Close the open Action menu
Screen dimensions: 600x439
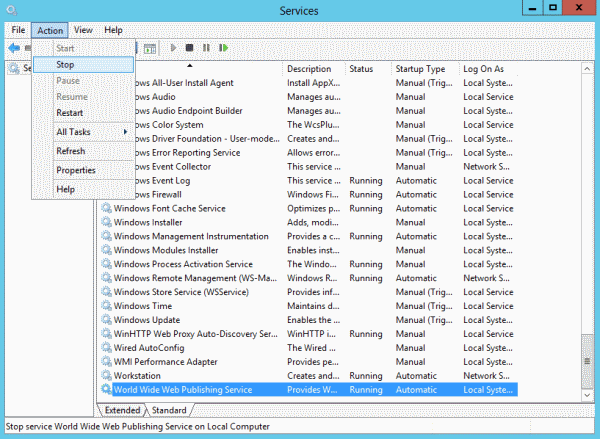pos(50,30)
